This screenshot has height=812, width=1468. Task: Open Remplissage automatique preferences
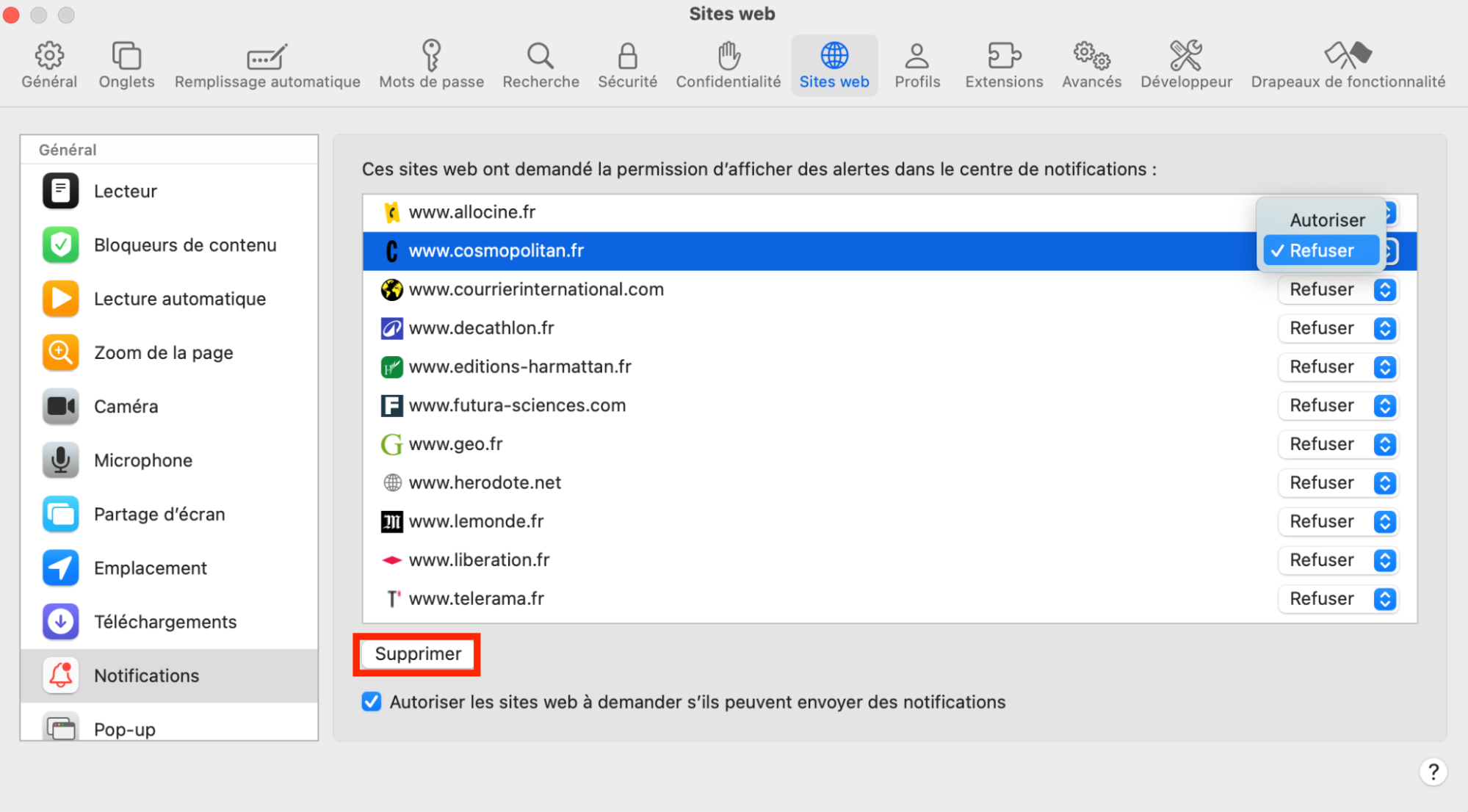point(267,65)
